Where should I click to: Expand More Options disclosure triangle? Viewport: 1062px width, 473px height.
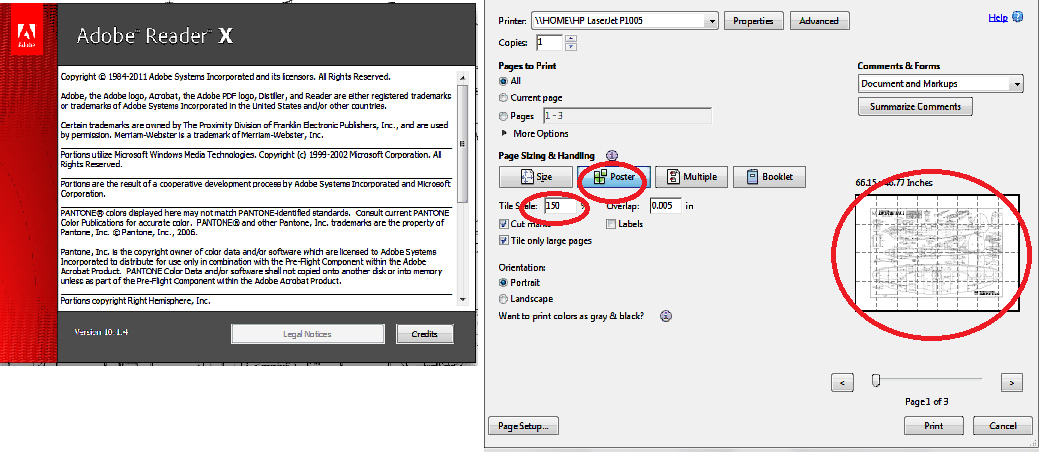[x=504, y=133]
